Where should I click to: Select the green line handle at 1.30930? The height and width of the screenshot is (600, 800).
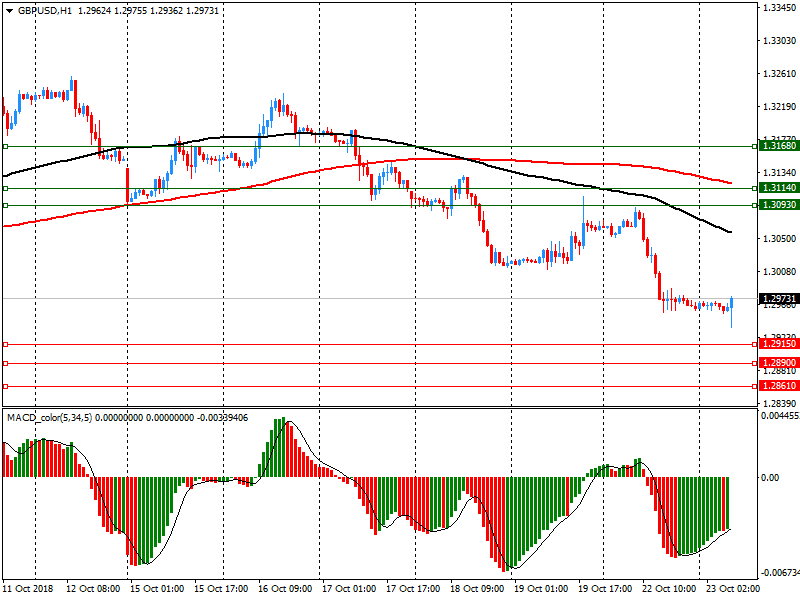(x=5, y=205)
